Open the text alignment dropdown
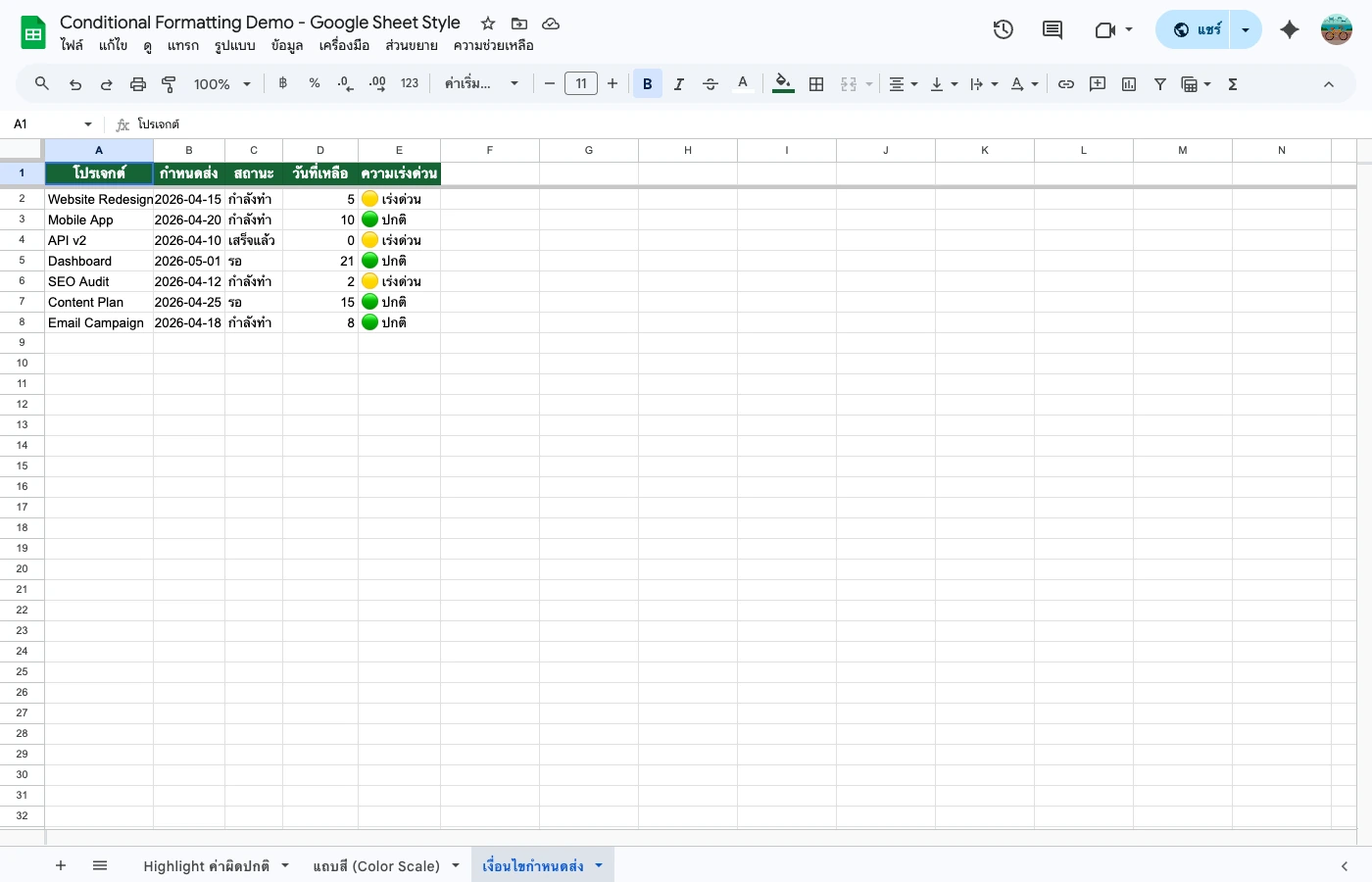Viewport: 1372px width, 882px height. 902,83
